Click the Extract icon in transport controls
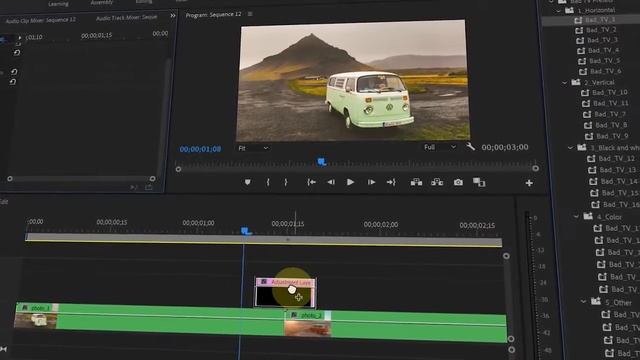This screenshot has height=360, width=640. [437, 182]
